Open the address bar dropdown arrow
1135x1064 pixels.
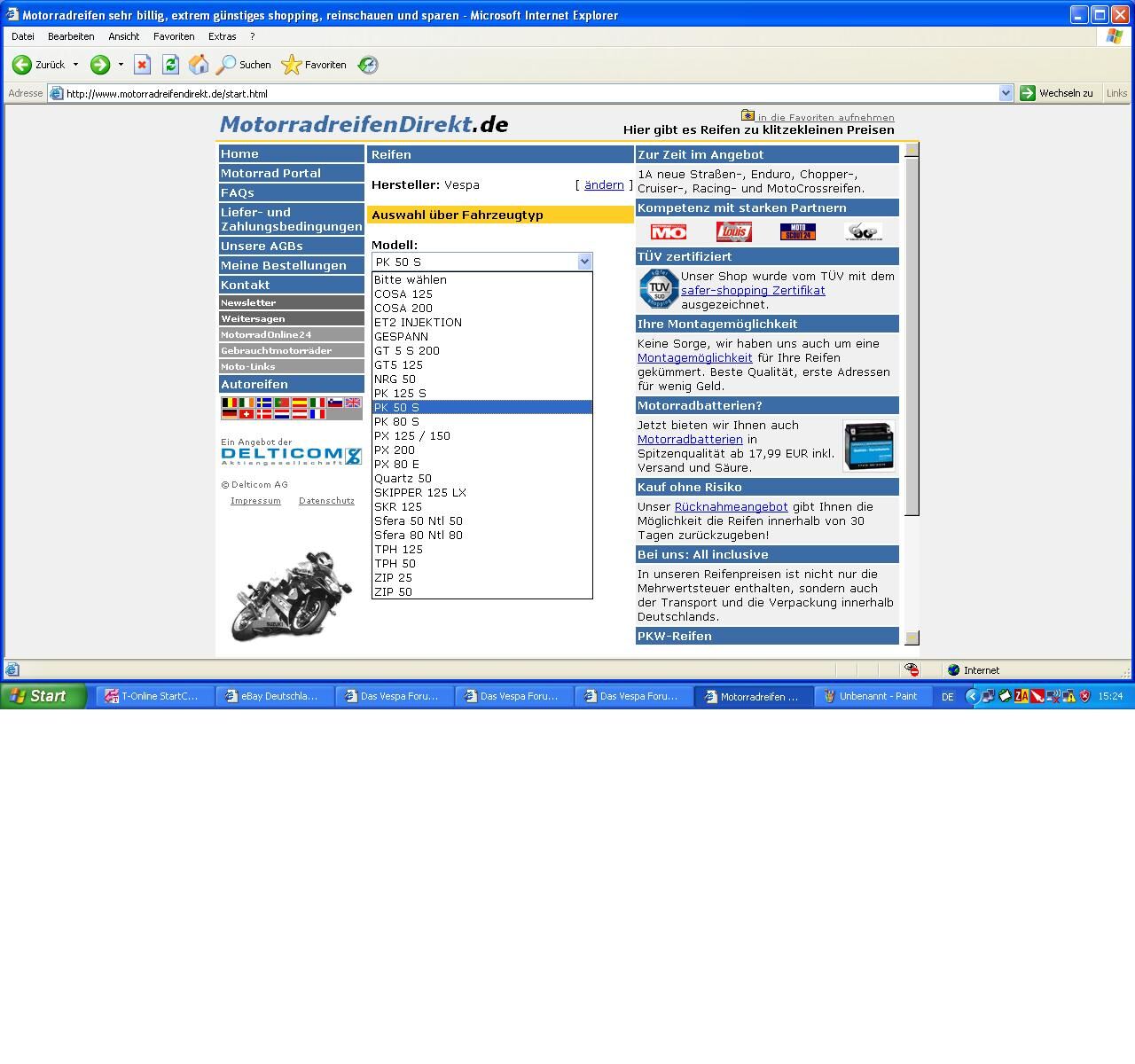coord(1006,93)
